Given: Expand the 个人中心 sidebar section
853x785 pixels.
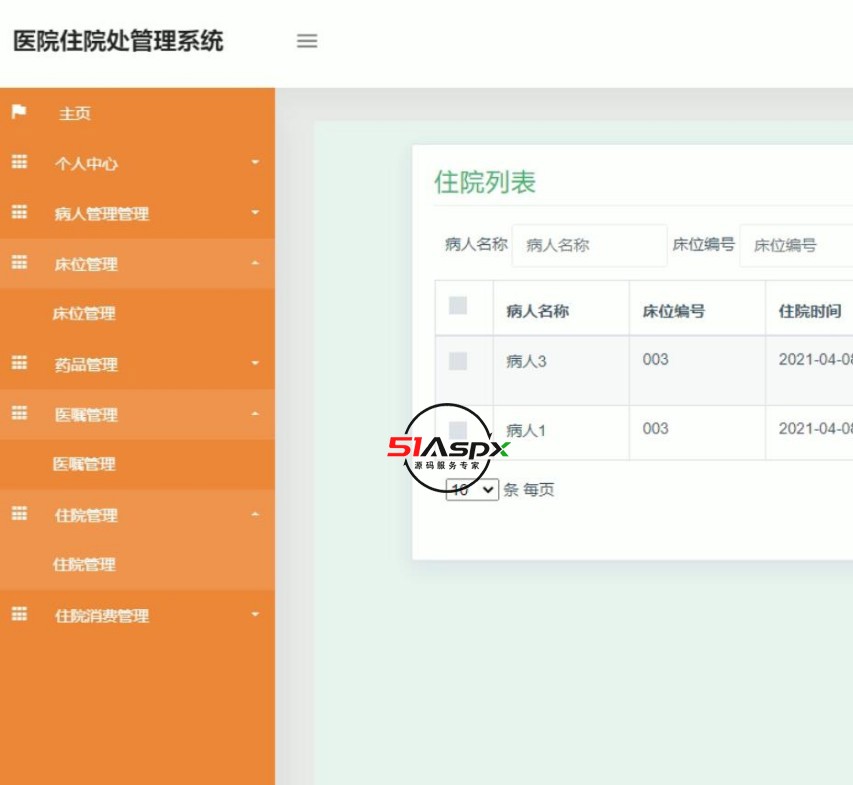Looking at the screenshot, I should tap(85, 164).
